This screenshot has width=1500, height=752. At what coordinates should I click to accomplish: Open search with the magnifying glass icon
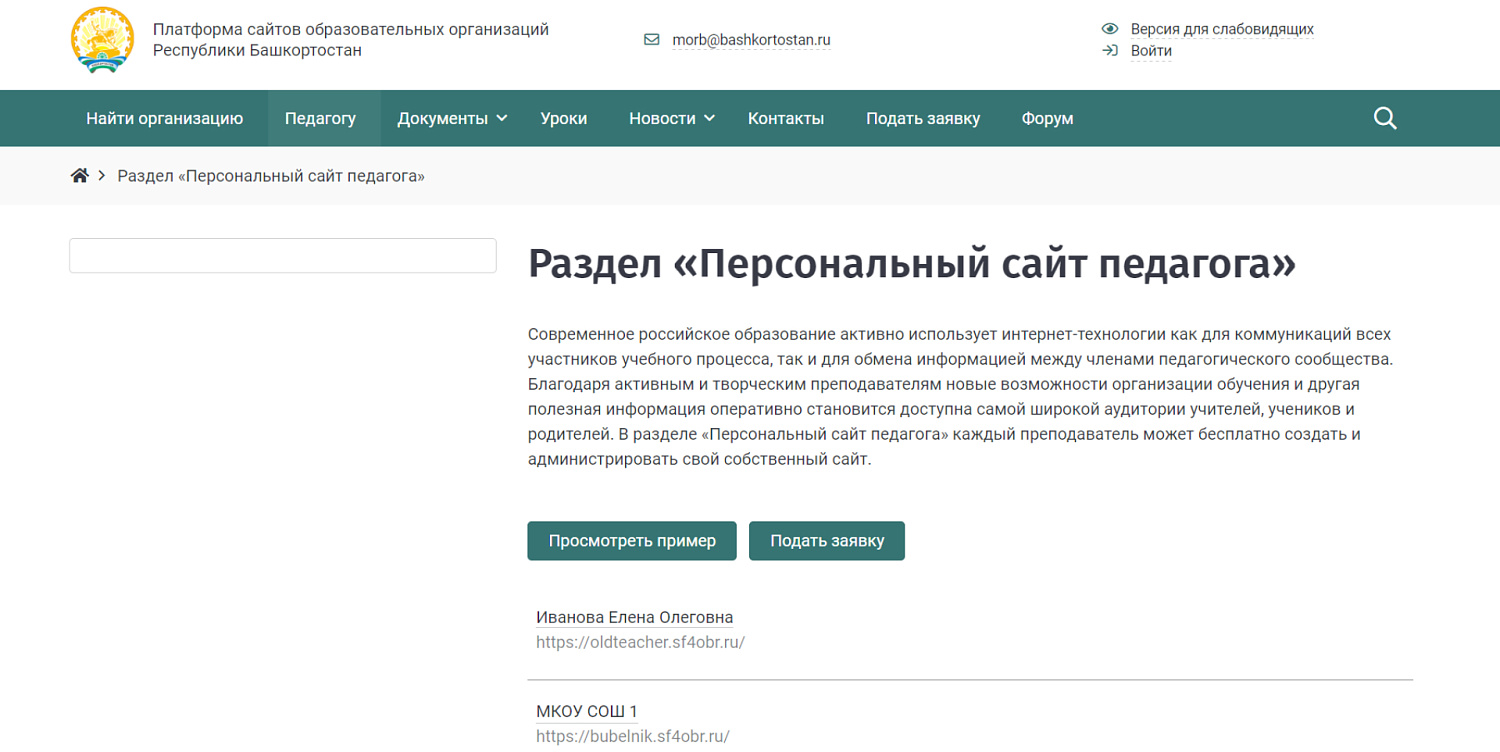[1385, 118]
